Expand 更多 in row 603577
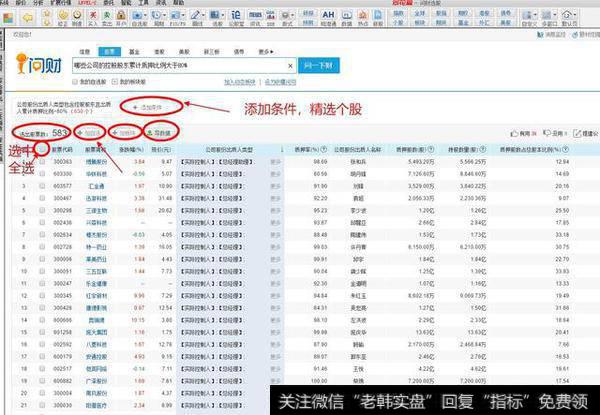 [276, 186]
